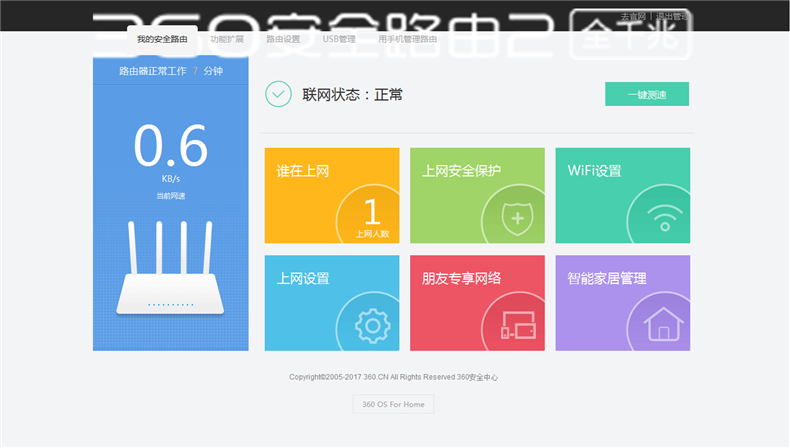Image resolution: width=790 pixels, height=448 pixels.
Task: Open the WiFi设置 tile title
Action: [x=594, y=171]
